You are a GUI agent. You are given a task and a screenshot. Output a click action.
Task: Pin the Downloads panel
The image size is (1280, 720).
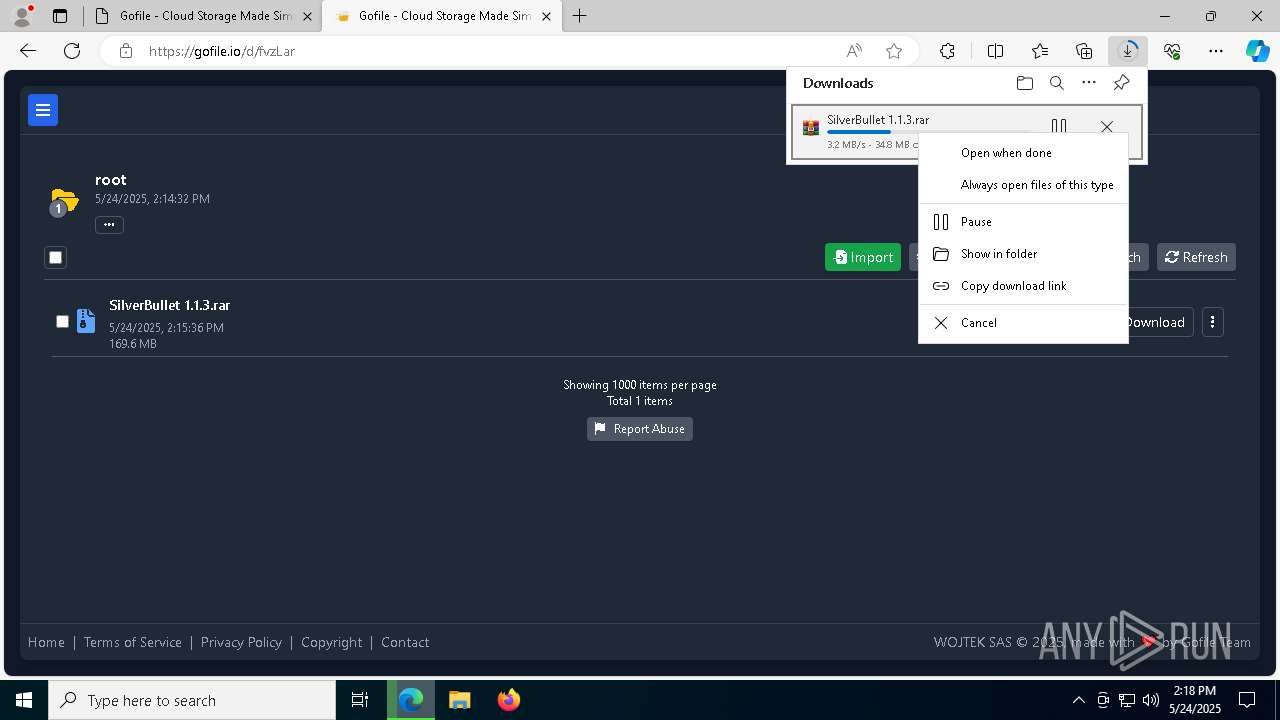pos(1121,83)
